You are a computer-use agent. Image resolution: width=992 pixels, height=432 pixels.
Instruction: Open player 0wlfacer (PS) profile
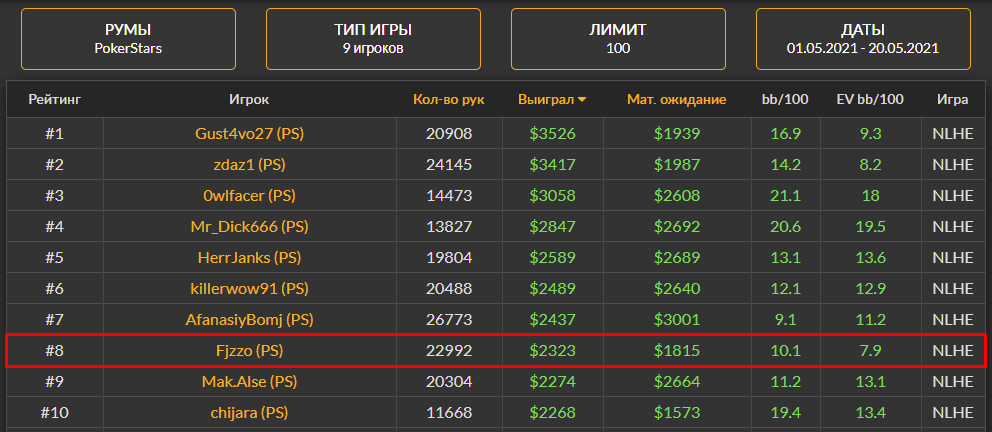249,195
